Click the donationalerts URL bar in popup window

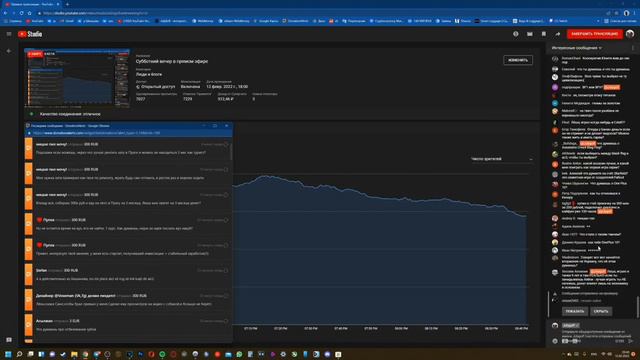pos(129,133)
